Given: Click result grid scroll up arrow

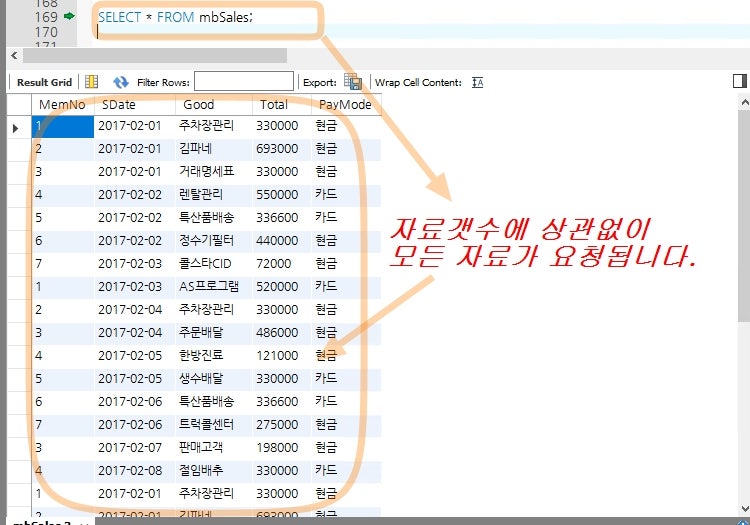Looking at the screenshot, I should pyautogui.click(x=744, y=102).
